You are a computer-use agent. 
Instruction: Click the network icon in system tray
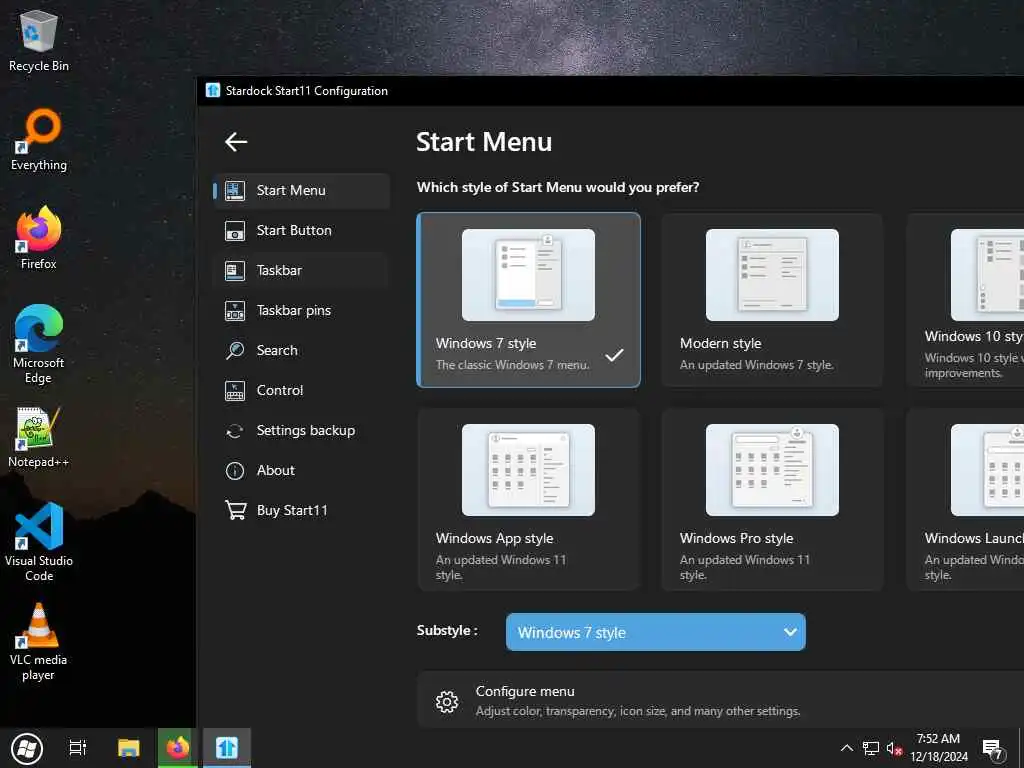pyautogui.click(x=871, y=748)
